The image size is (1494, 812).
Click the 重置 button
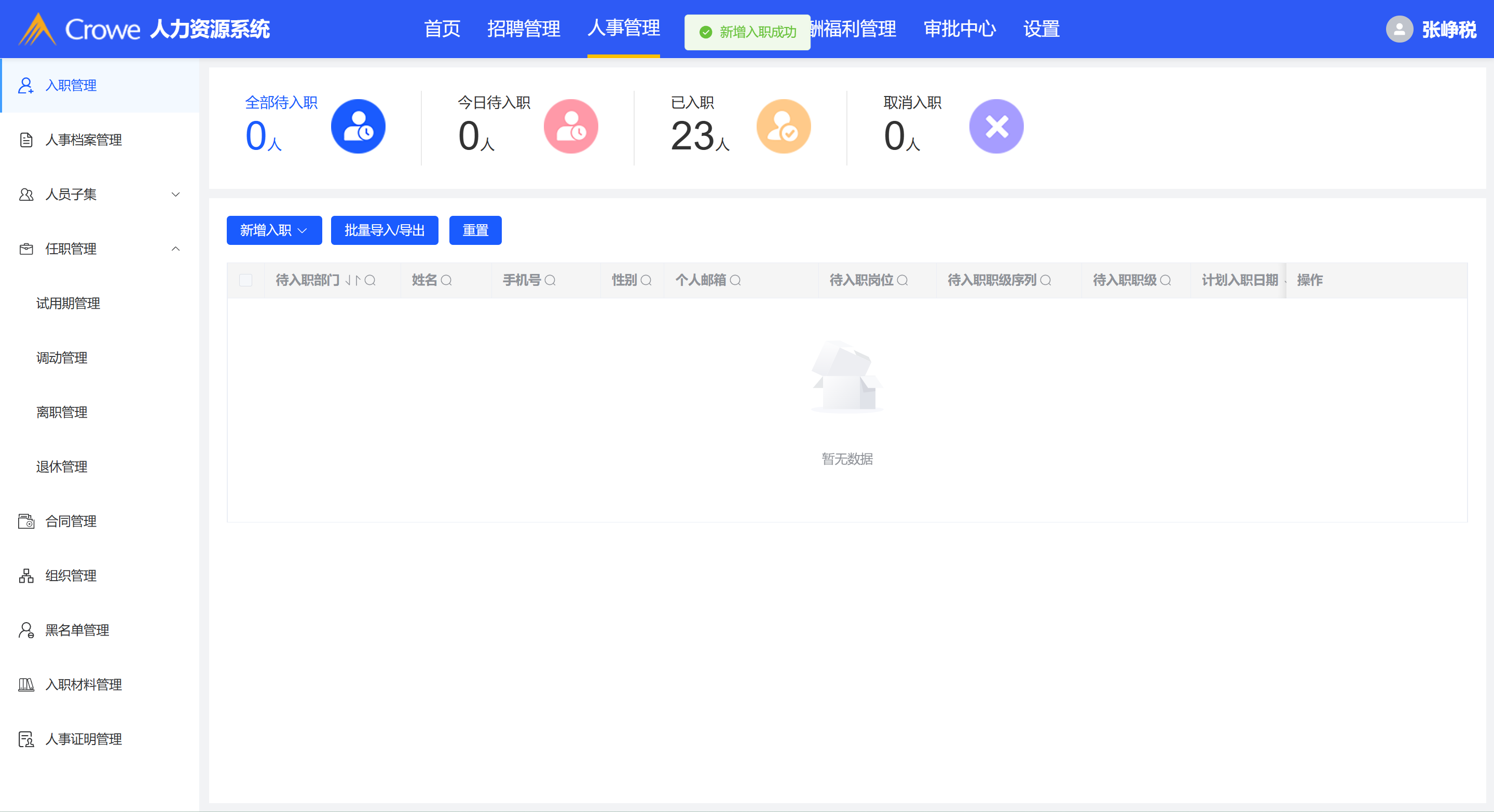pyautogui.click(x=475, y=230)
